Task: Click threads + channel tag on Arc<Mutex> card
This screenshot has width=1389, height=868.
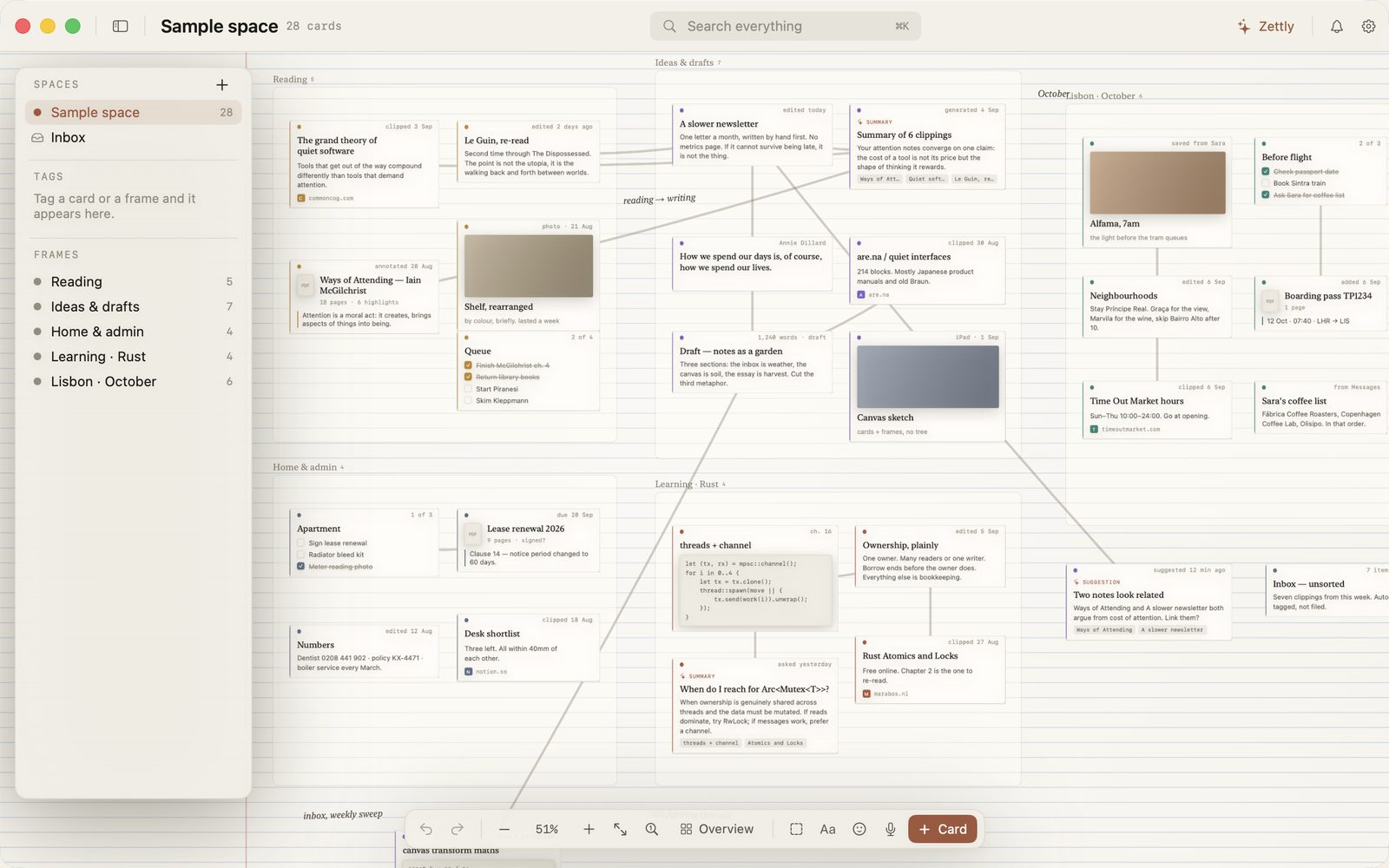Action: point(710,743)
